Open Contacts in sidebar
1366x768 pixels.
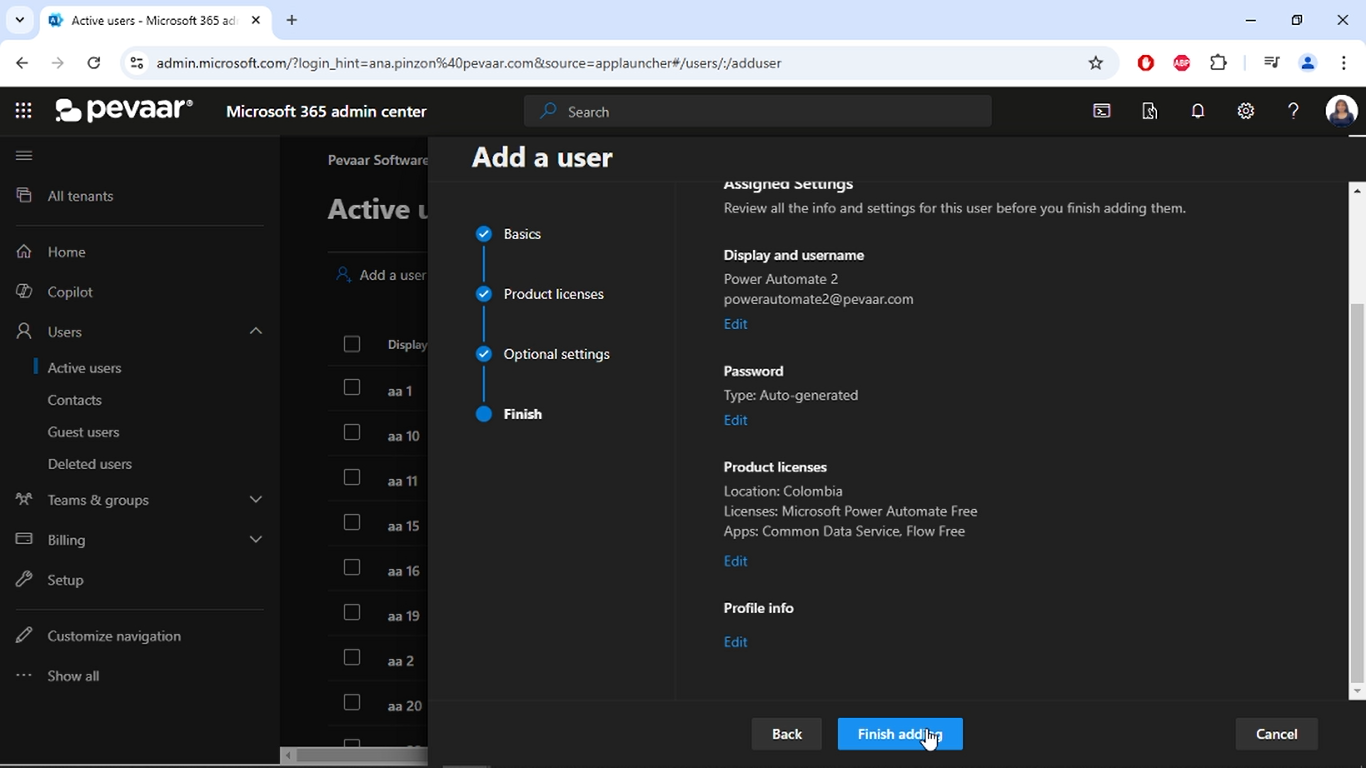coord(75,400)
